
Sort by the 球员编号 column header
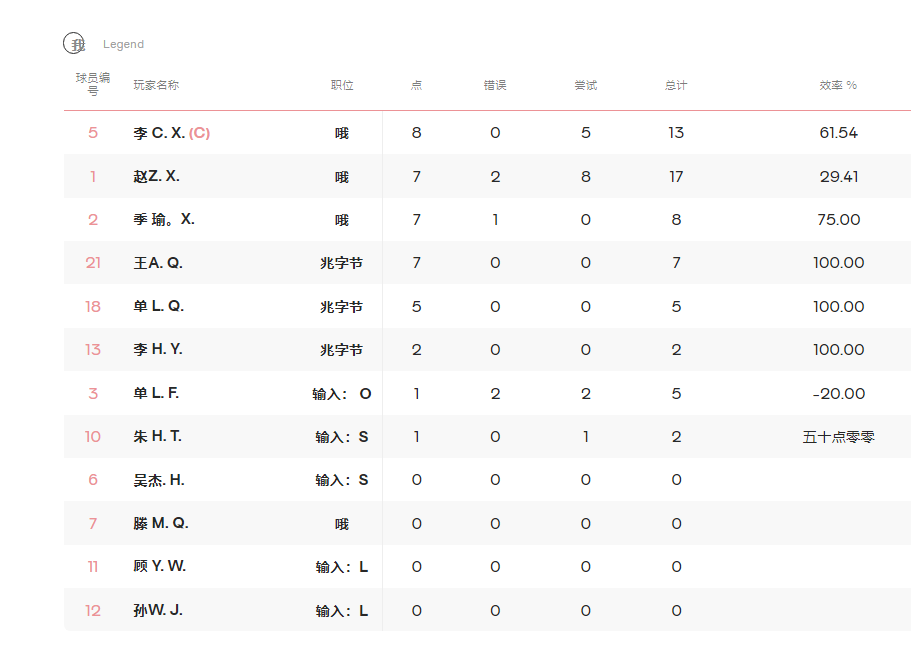point(93,84)
